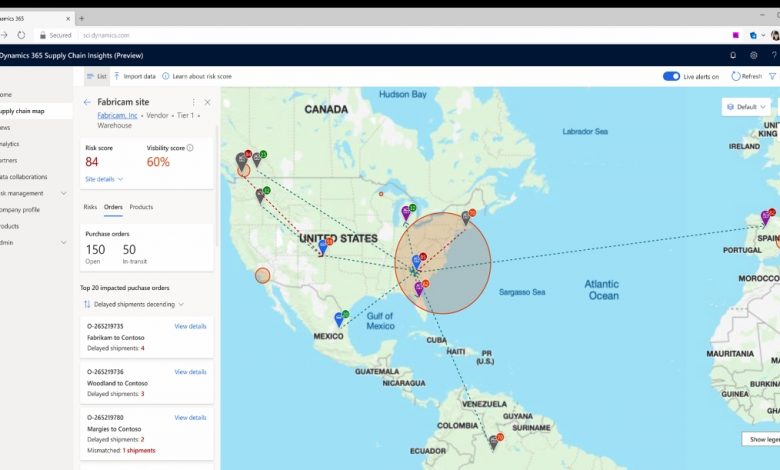Image resolution: width=780 pixels, height=470 pixels.
Task: Open the Delayed shipments descending sort dropdown
Action: click(134, 304)
